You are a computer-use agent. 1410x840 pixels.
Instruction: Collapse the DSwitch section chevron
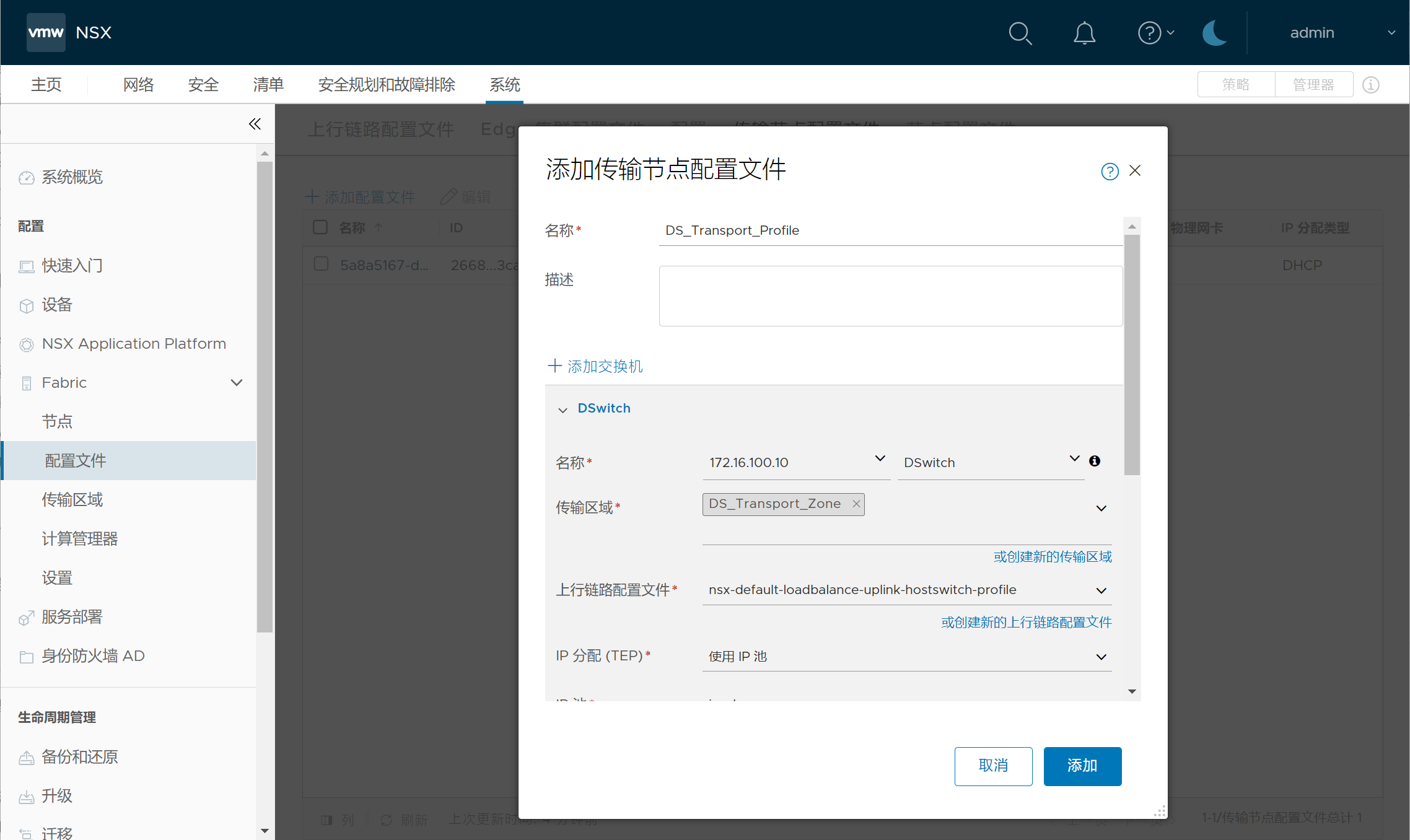coord(563,409)
